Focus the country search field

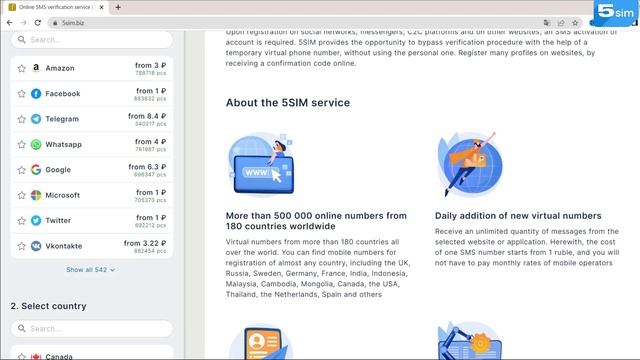pos(92,329)
